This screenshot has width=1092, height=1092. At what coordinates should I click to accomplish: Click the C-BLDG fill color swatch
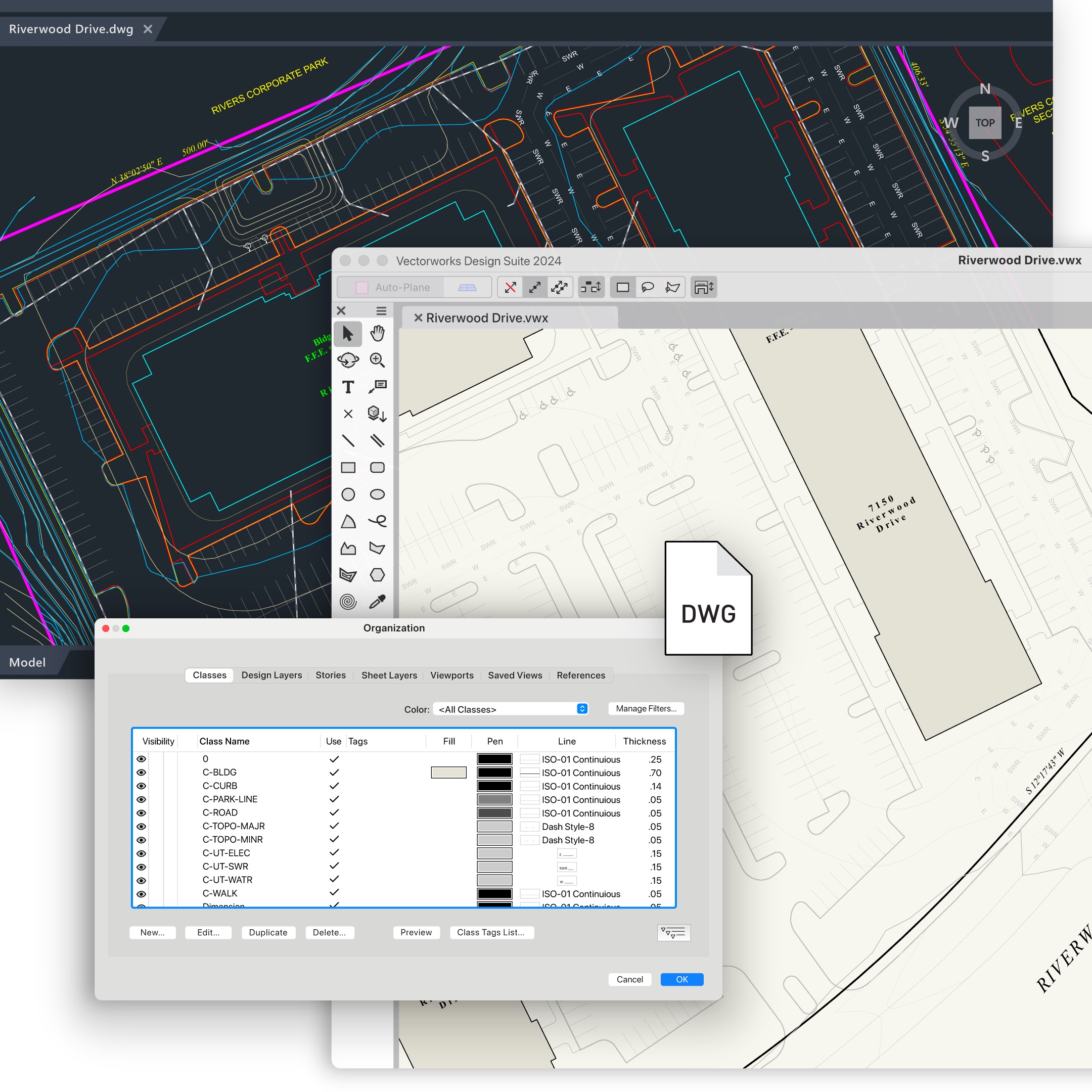(x=448, y=772)
